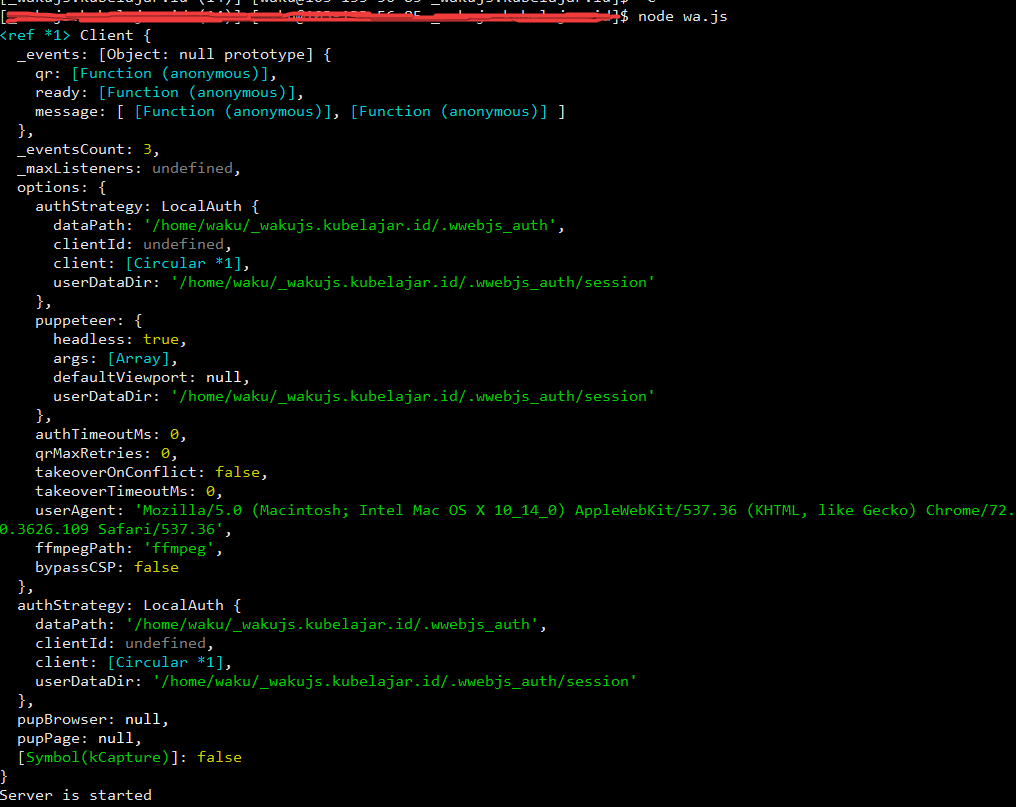Click '_events: [Object: null prototype]' line
This screenshot has width=1017, height=807.
[174, 54]
